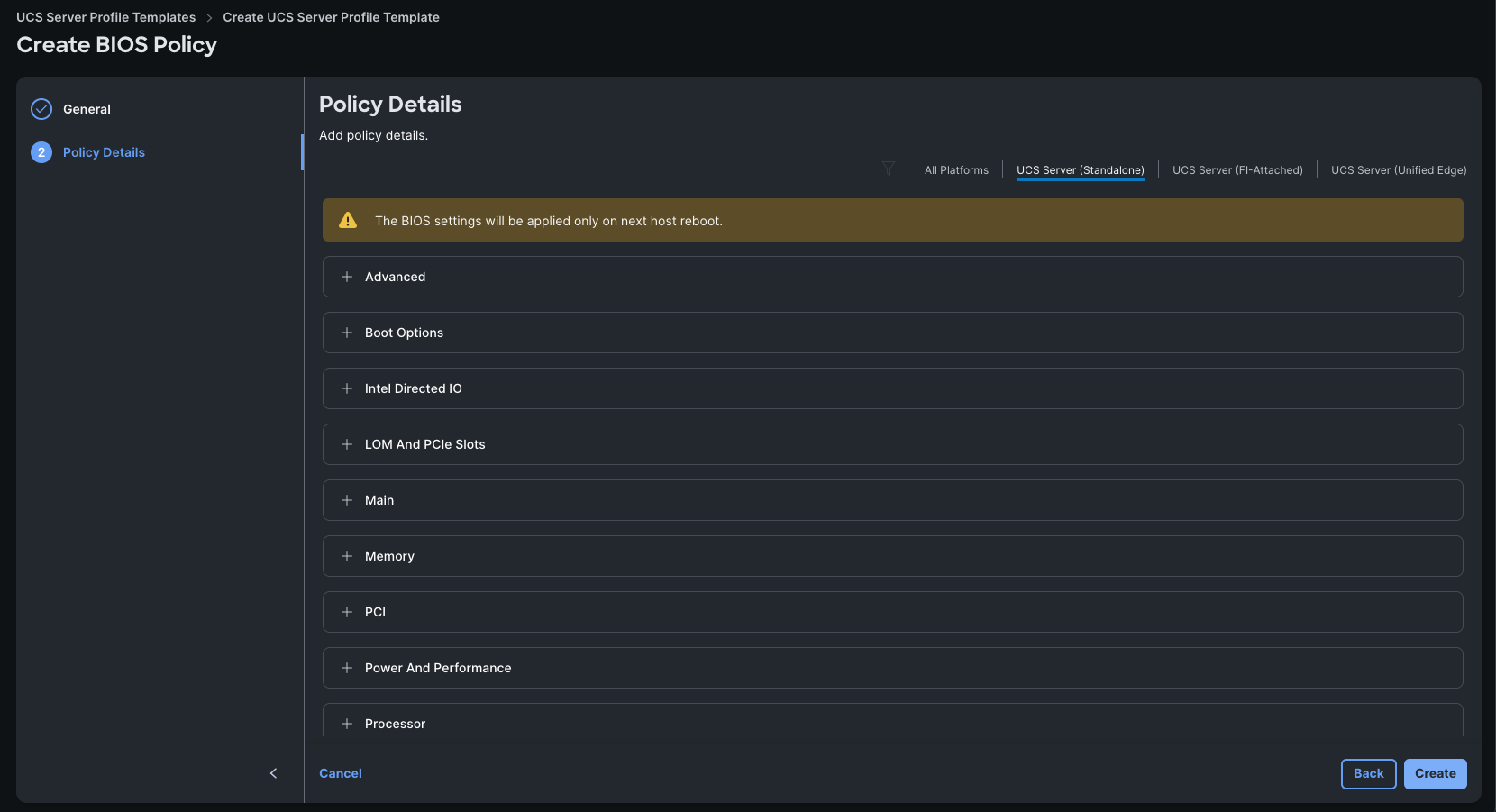Click the General step checkmark icon
The image size is (1496, 812).
pos(41,109)
